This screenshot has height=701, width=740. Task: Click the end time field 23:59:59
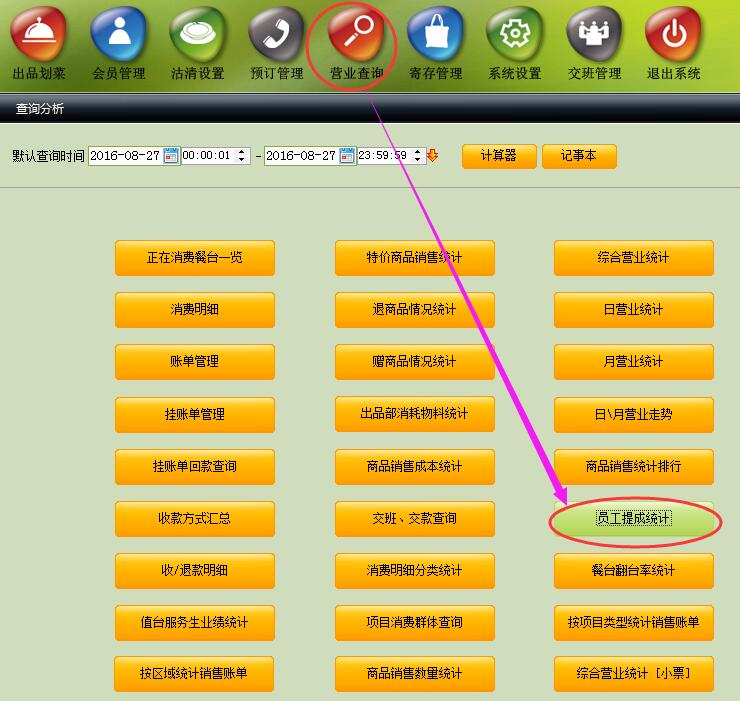coord(385,155)
